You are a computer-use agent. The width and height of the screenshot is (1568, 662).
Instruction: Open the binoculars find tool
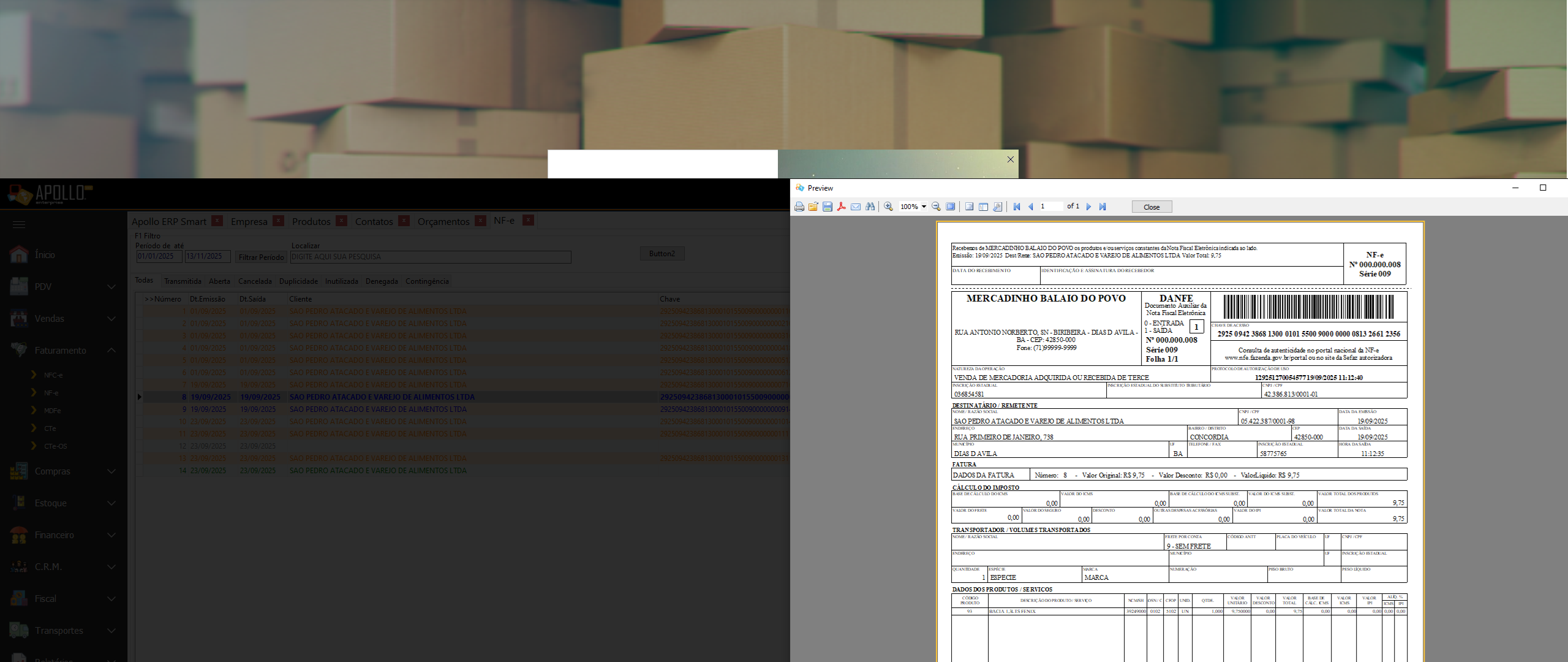[870, 207]
